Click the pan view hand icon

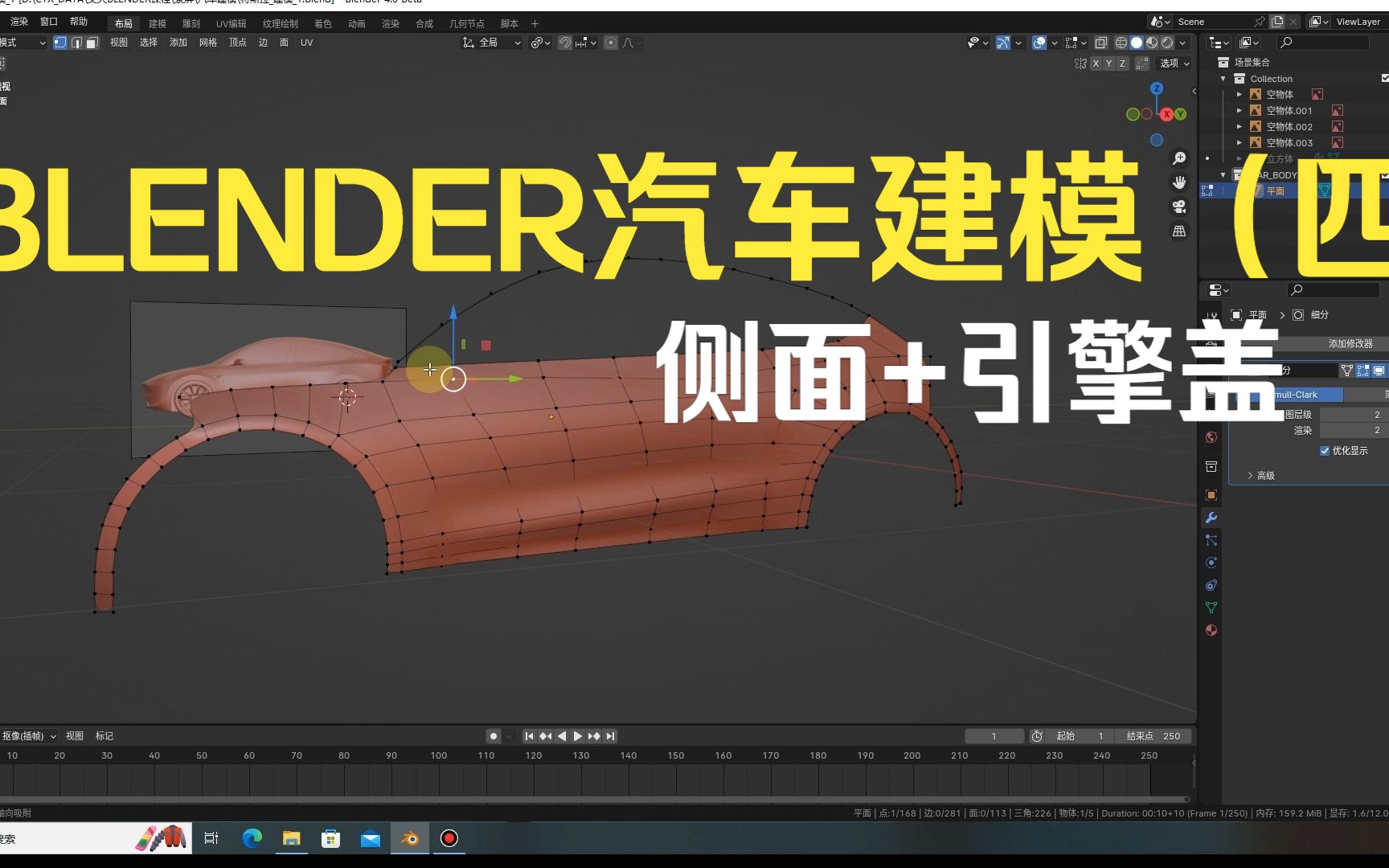pyautogui.click(x=1179, y=182)
